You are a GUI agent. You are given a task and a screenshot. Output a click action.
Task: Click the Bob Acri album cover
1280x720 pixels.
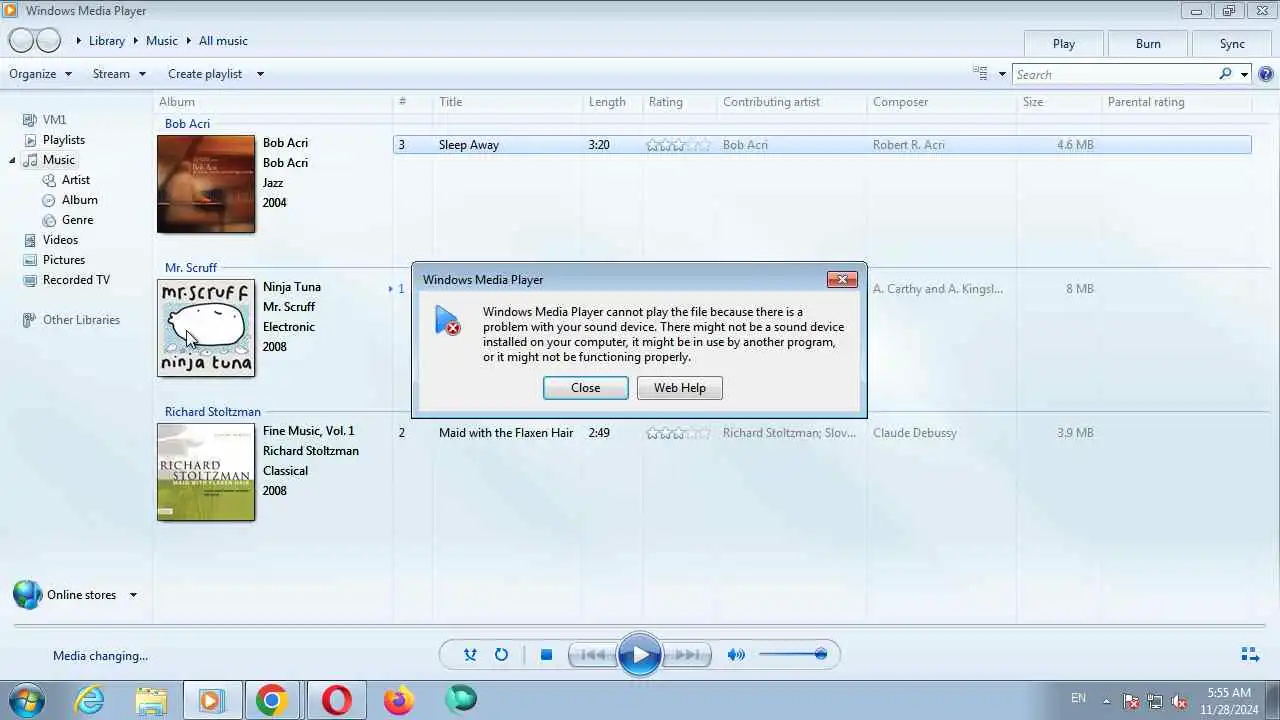(x=206, y=184)
